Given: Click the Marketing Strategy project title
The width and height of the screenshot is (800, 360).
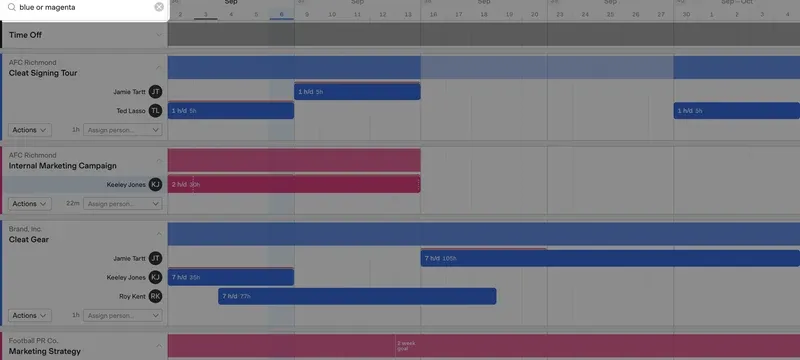Looking at the screenshot, I should tap(44, 351).
